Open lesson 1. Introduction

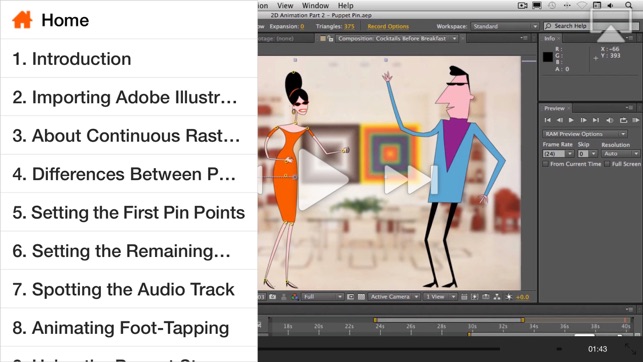tap(129, 59)
